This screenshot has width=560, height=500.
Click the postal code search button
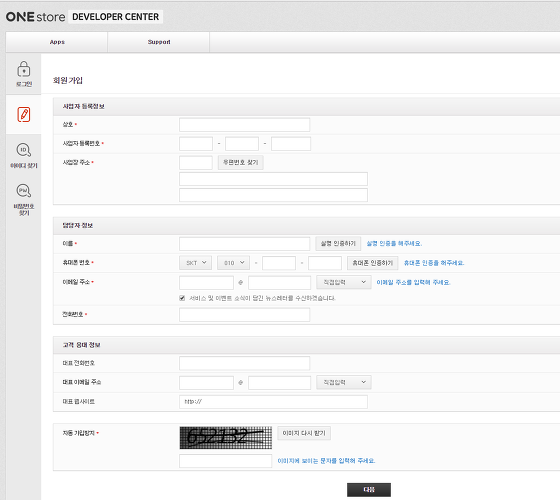click(241, 162)
